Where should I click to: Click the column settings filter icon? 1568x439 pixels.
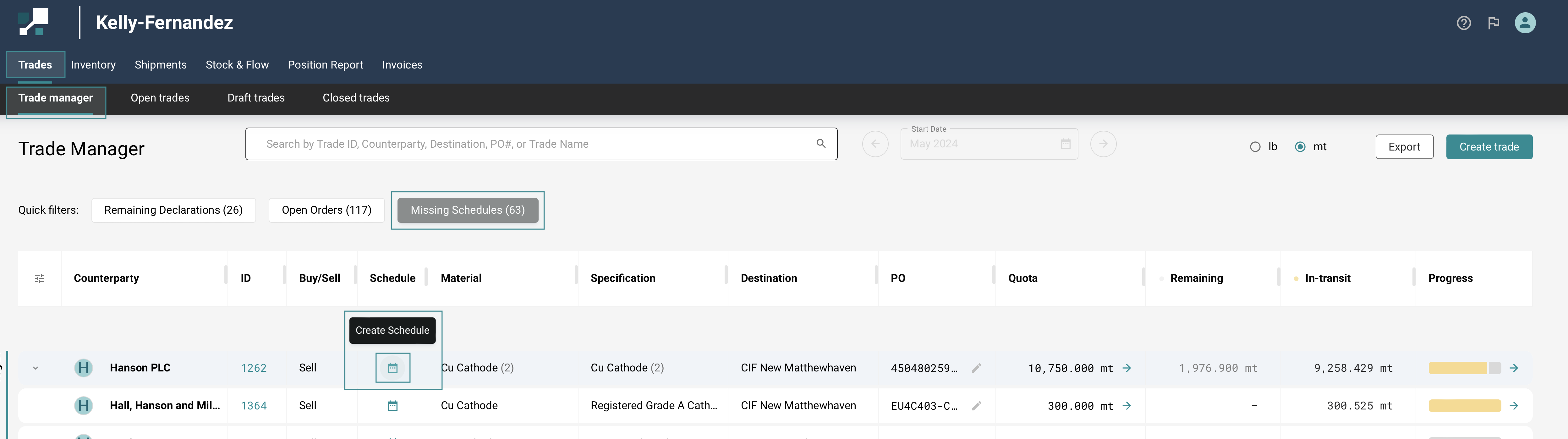point(40,278)
